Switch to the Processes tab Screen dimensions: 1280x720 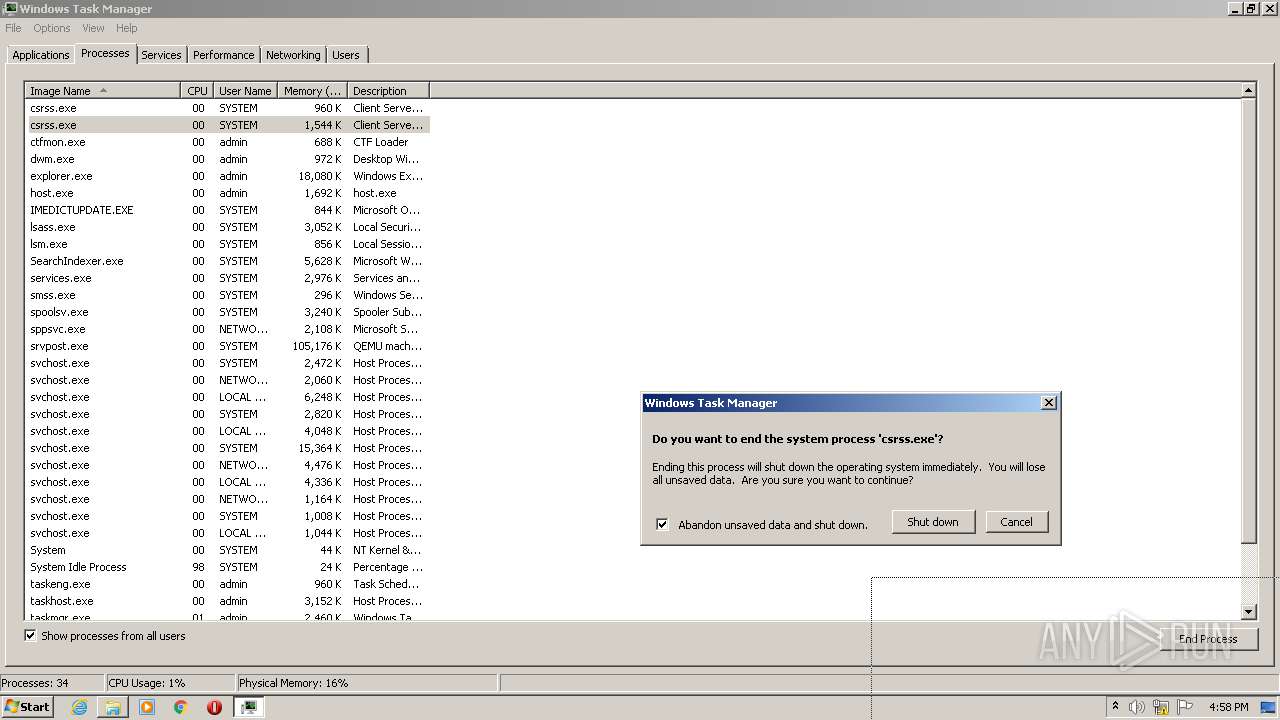(x=105, y=53)
